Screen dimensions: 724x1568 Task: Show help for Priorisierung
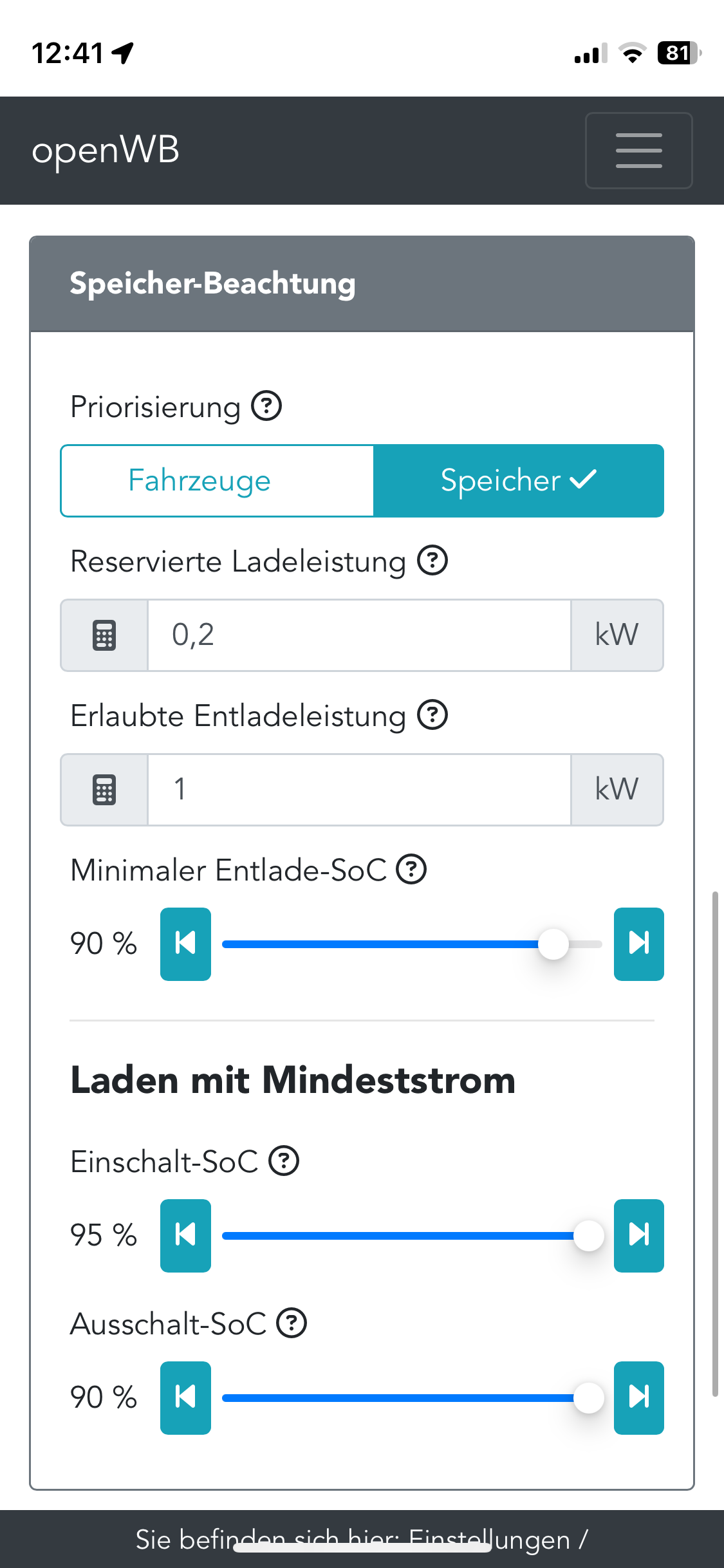[266, 406]
